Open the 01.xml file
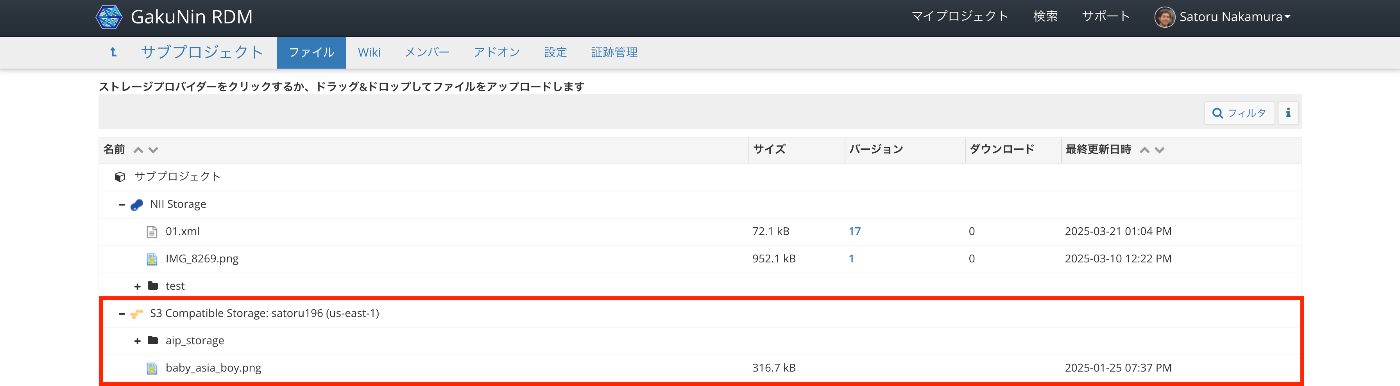The height and width of the screenshot is (386, 1400). click(x=183, y=231)
